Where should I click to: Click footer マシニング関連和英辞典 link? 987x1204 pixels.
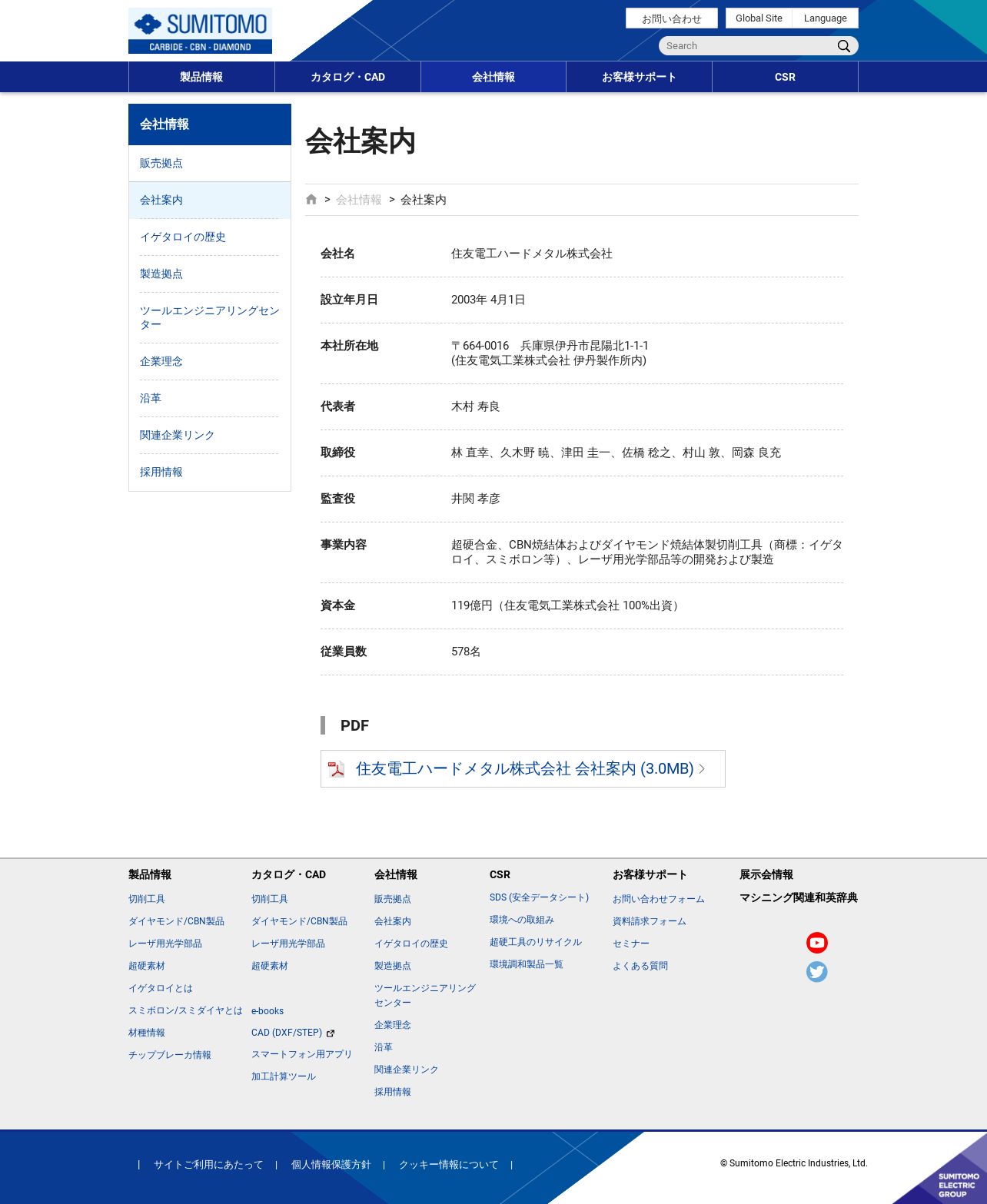pos(799,897)
